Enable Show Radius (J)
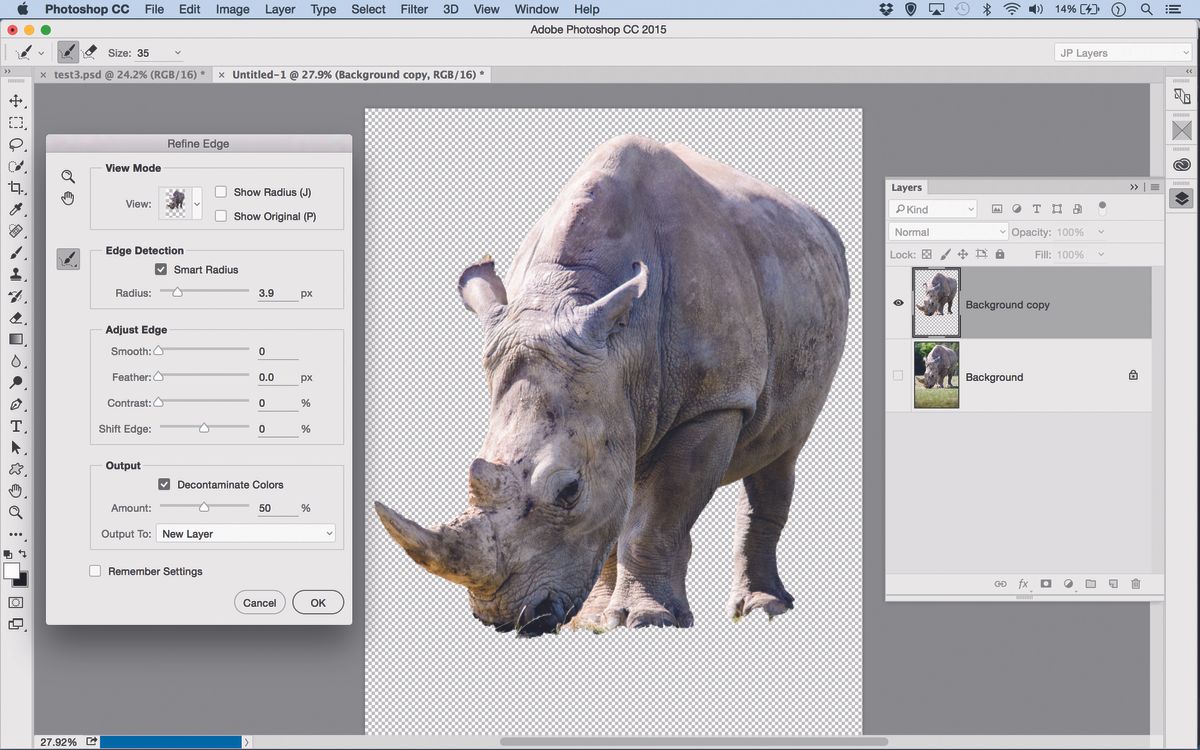 [221, 190]
